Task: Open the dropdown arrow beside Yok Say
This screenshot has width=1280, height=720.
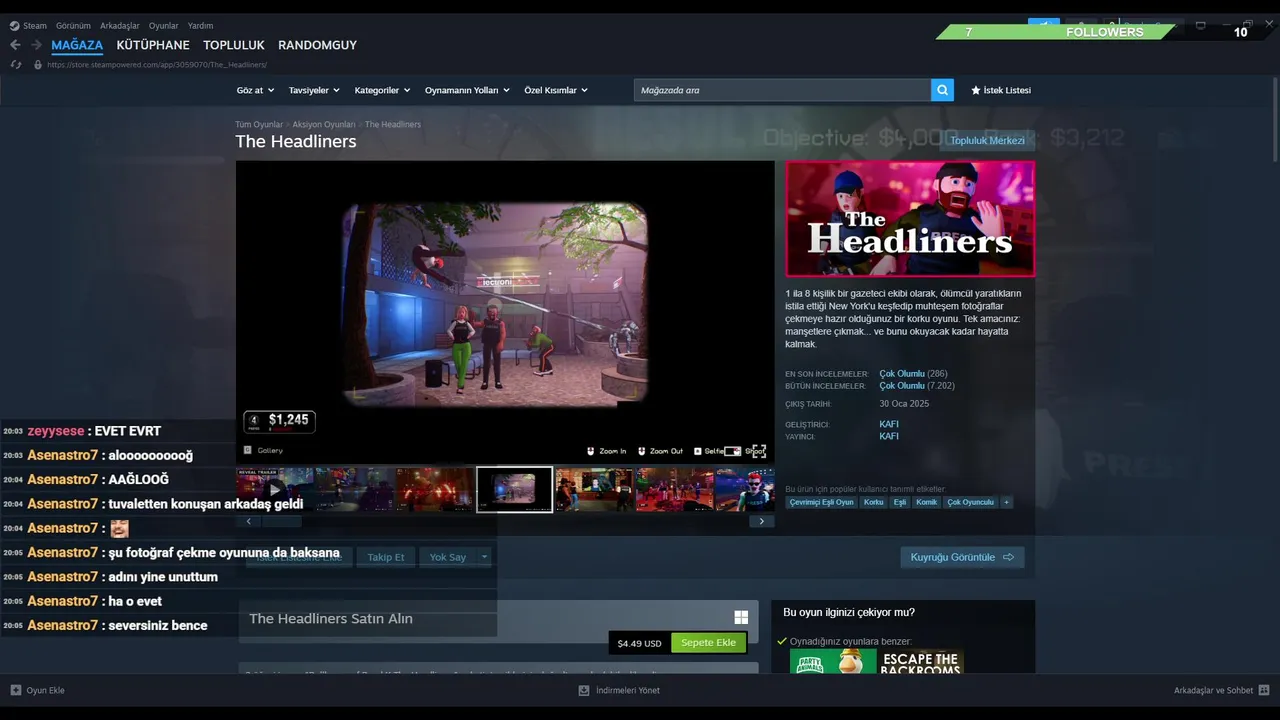Action: 485,557
